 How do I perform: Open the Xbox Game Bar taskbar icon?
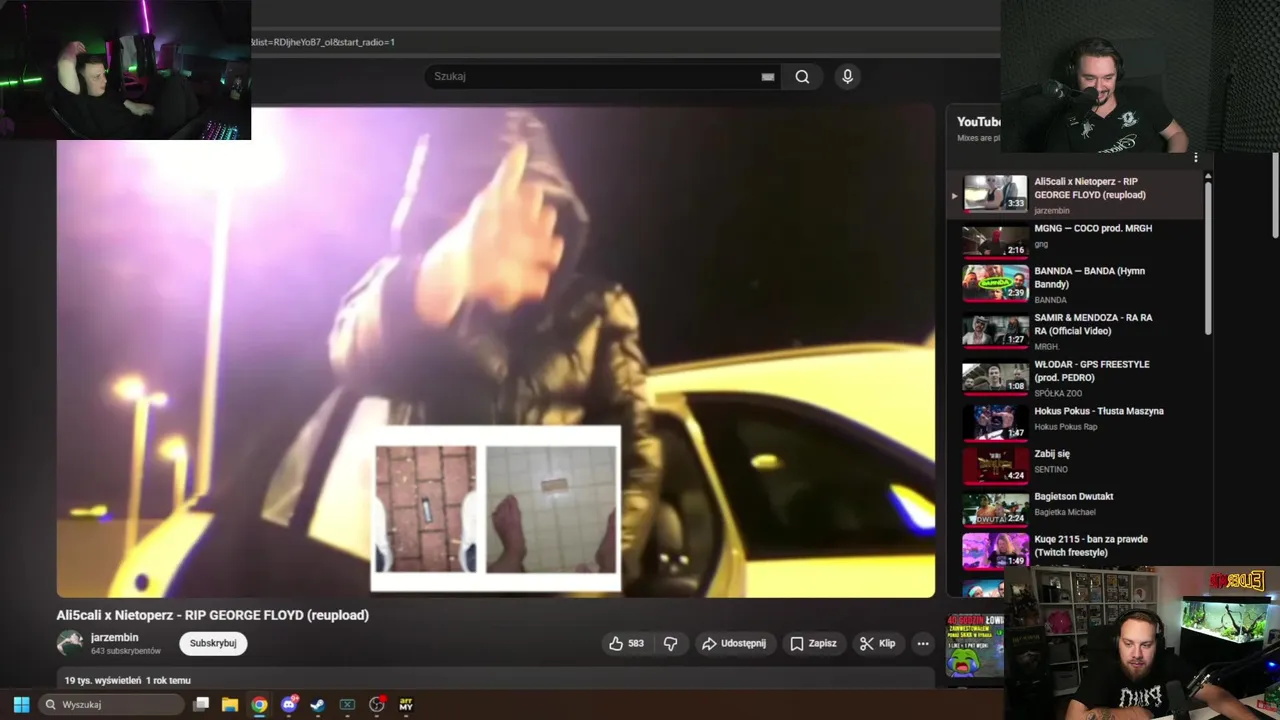[x=347, y=704]
